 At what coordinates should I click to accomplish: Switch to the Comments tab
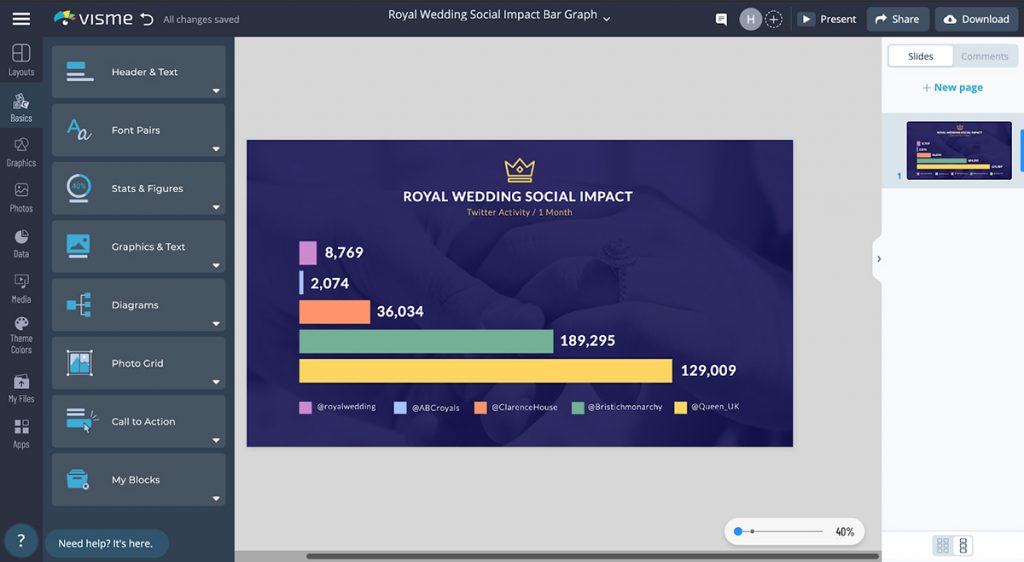[984, 56]
